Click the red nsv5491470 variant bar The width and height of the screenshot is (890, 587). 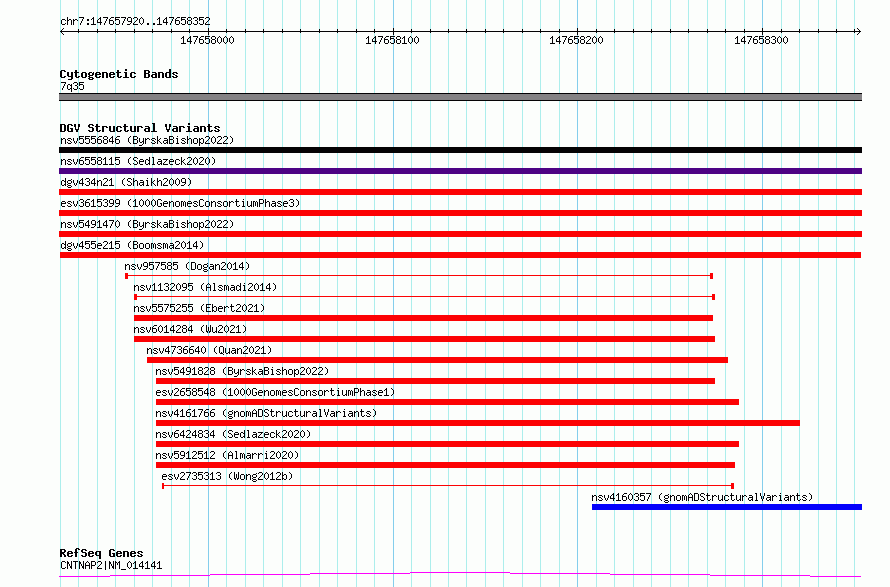click(460, 234)
